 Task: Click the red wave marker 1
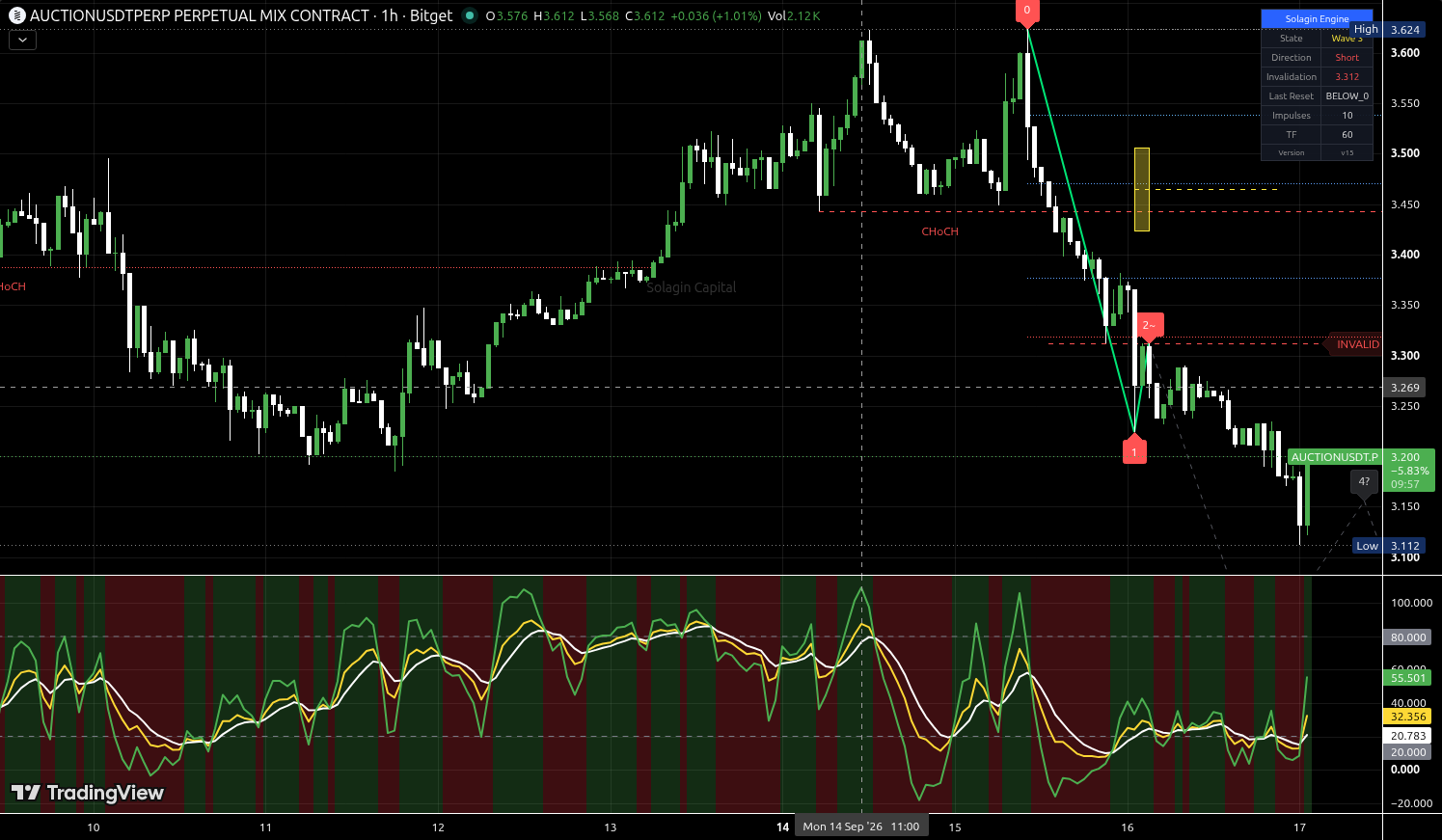[x=1134, y=449]
